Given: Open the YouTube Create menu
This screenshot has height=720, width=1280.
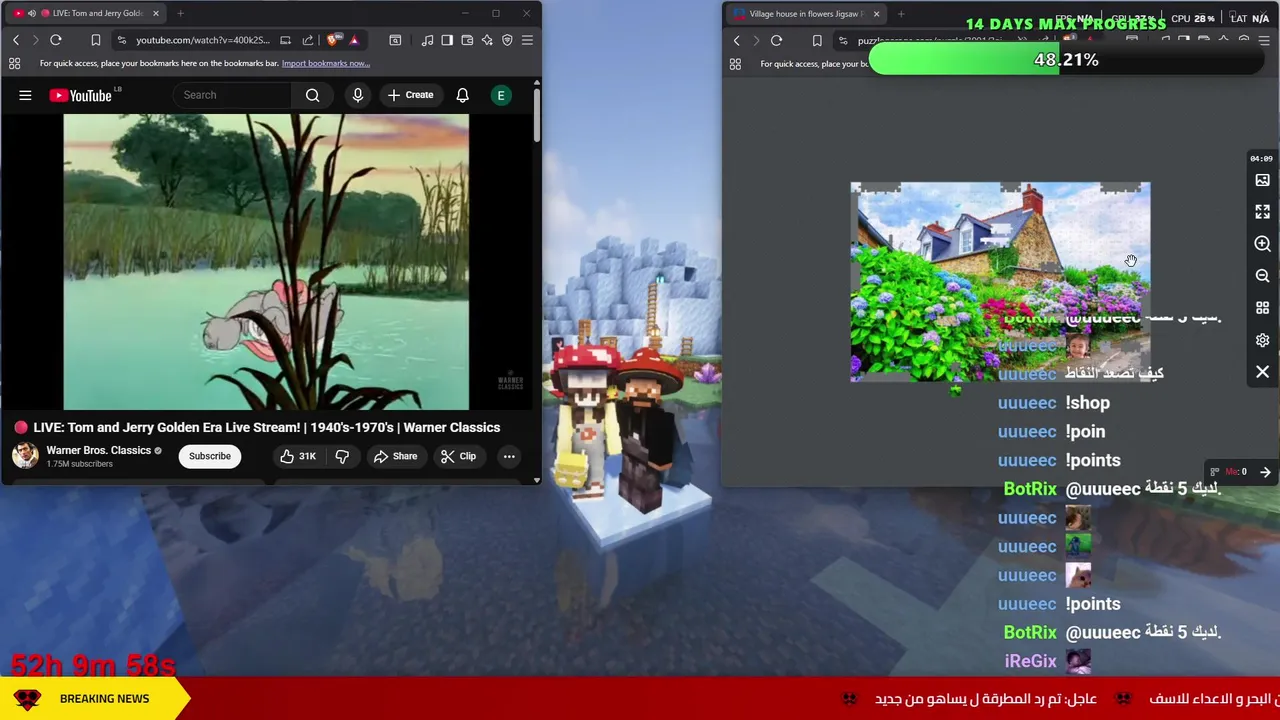Looking at the screenshot, I should pos(410,95).
